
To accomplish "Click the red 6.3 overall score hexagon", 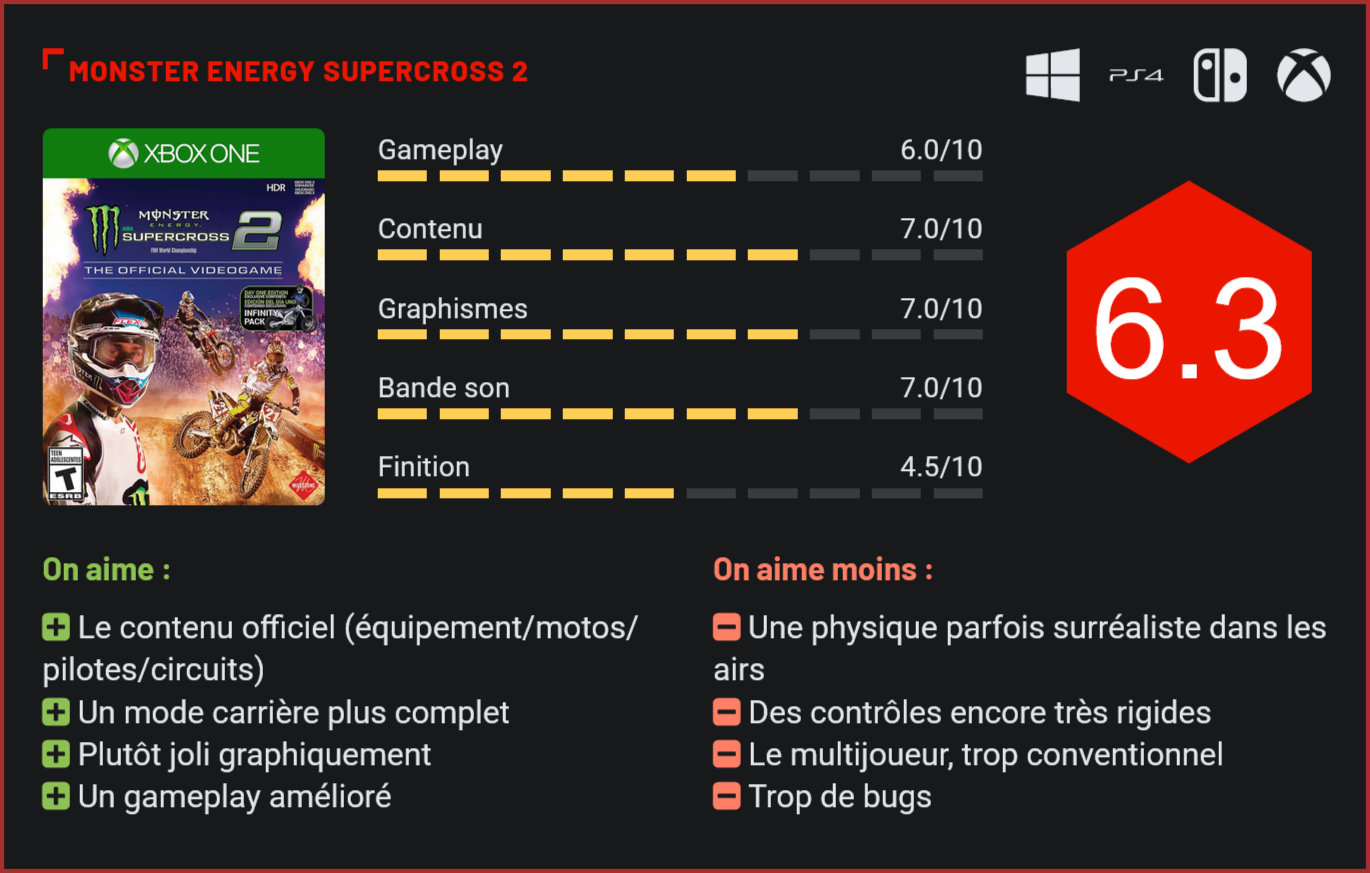I will coord(1188,322).
